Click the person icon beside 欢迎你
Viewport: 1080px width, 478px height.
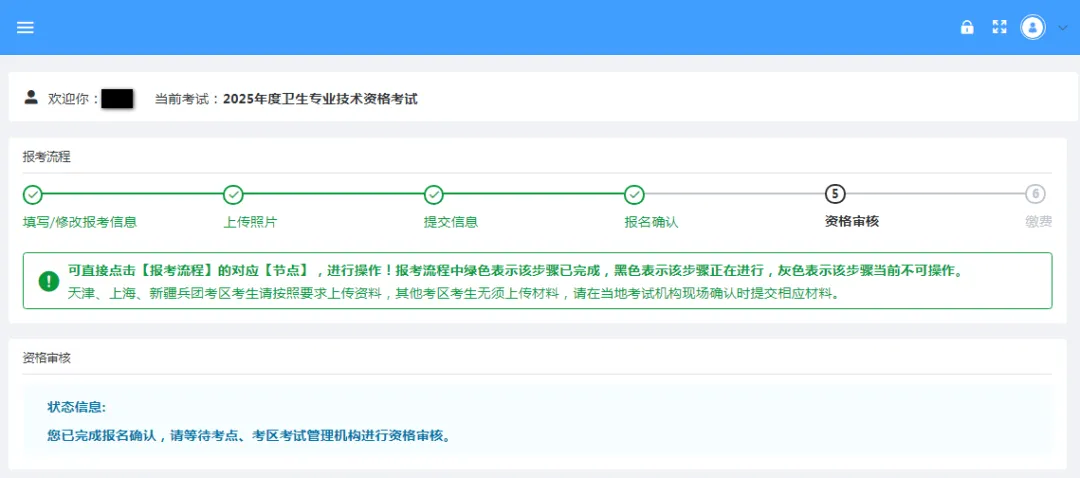click(x=31, y=98)
